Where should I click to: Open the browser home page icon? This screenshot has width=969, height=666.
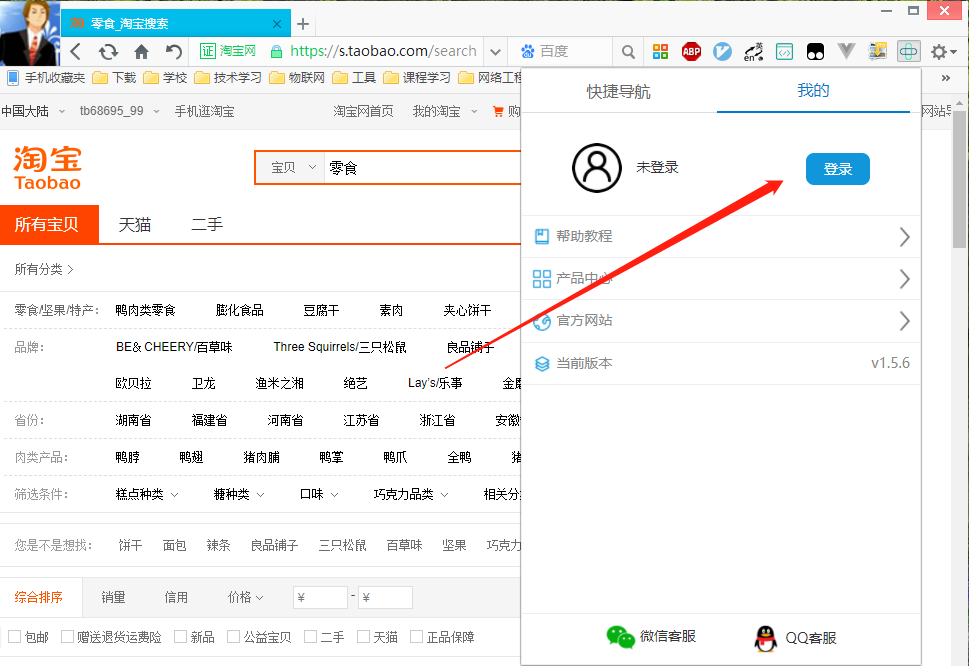(x=142, y=51)
